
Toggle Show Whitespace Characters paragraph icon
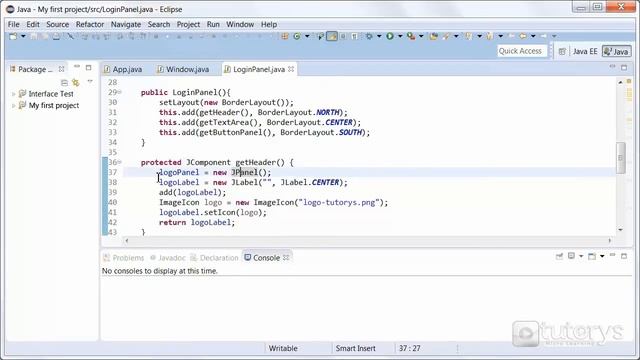(x=354, y=36)
